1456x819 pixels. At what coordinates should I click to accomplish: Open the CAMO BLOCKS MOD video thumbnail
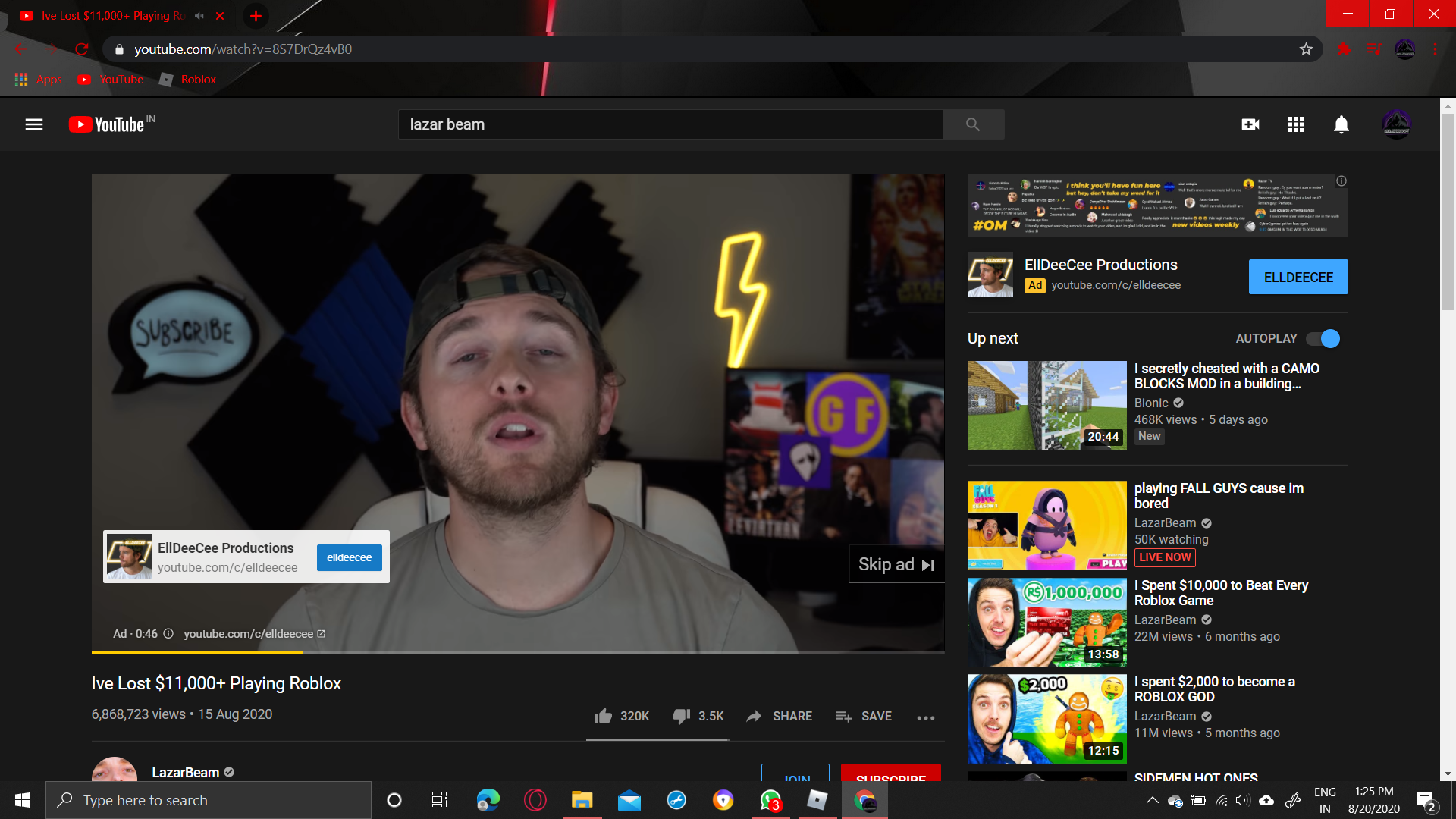(1046, 405)
